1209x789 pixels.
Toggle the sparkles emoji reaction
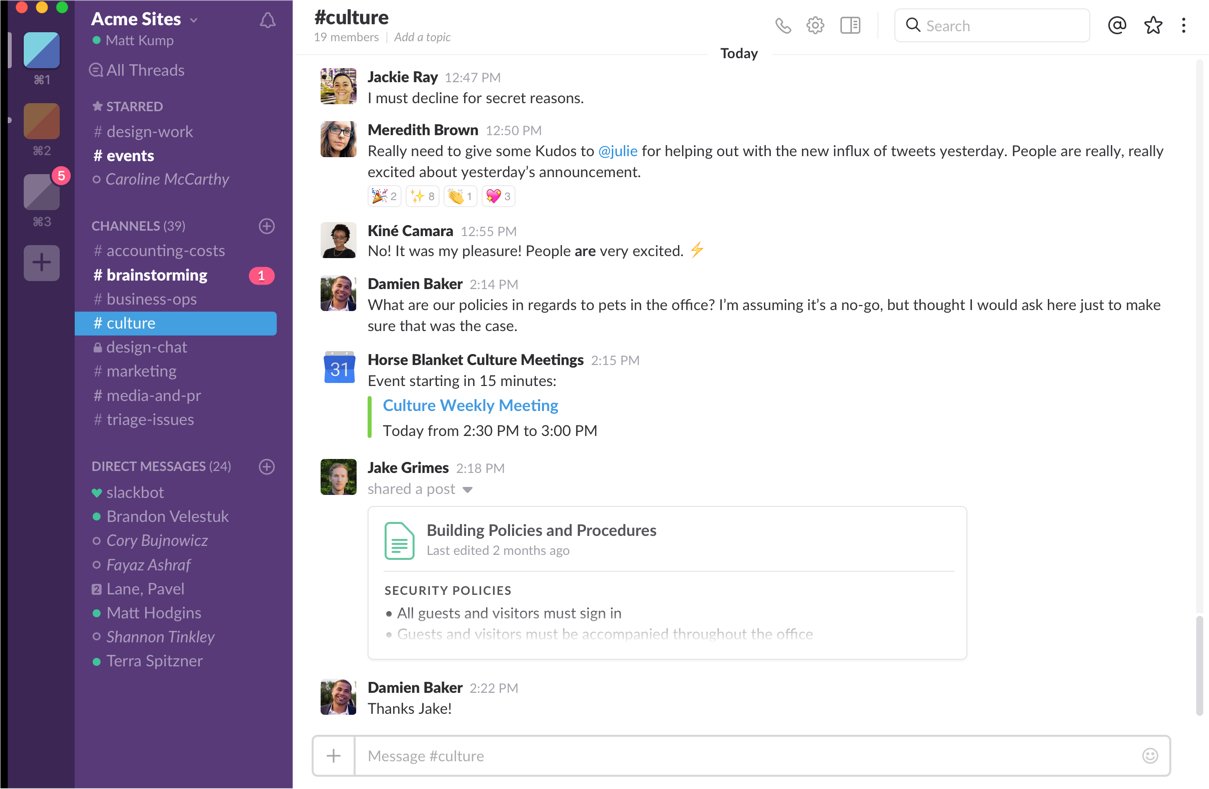pyautogui.click(x=421, y=195)
